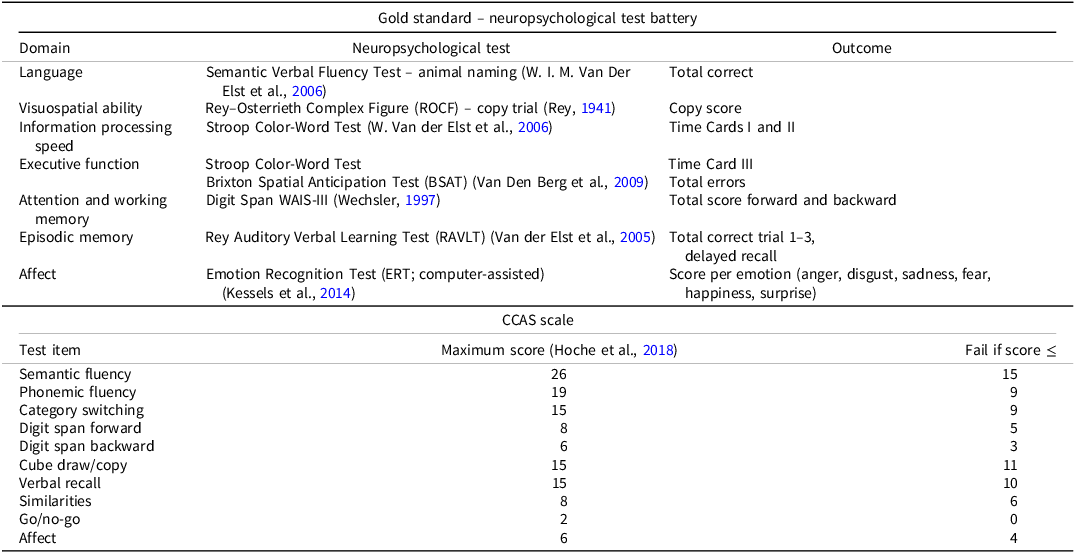Select the Category switching row label

tap(82, 410)
